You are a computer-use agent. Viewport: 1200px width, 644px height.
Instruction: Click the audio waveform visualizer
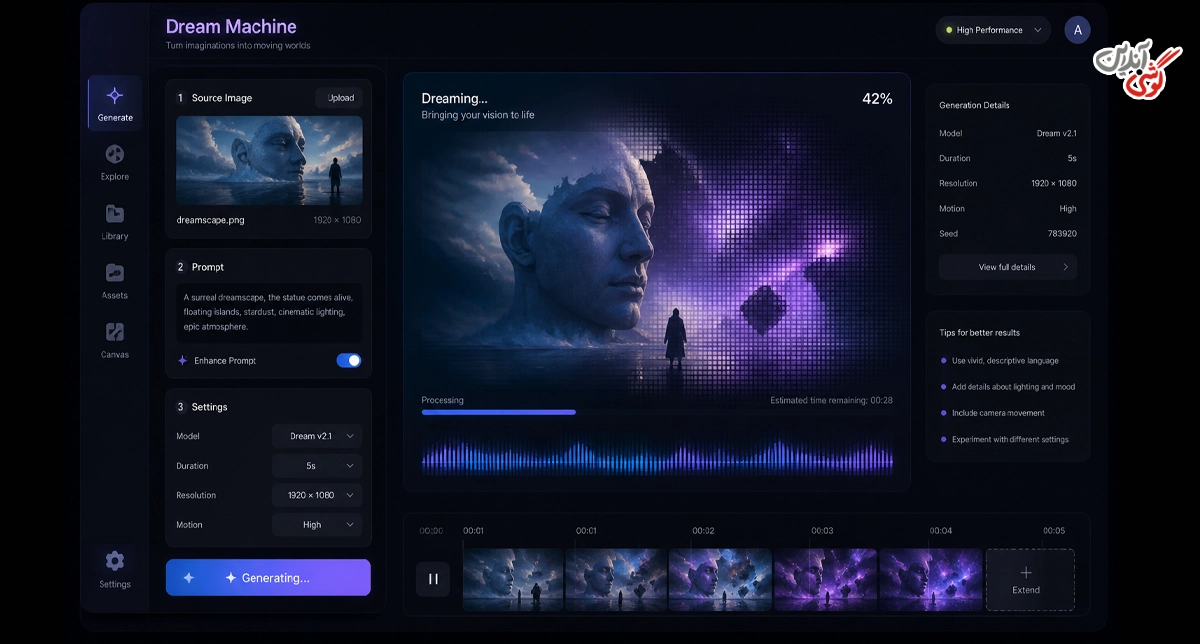(657, 457)
